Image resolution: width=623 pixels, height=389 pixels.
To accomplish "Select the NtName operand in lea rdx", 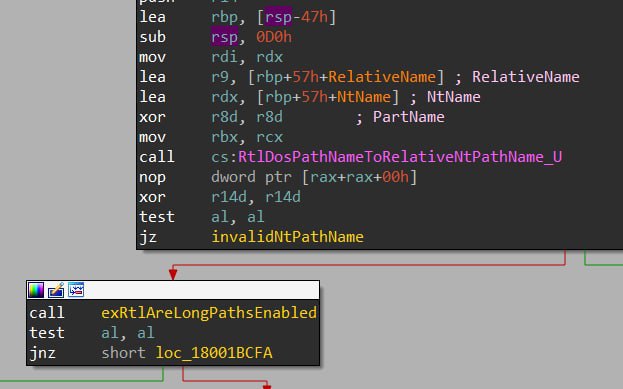I will pos(364,97).
